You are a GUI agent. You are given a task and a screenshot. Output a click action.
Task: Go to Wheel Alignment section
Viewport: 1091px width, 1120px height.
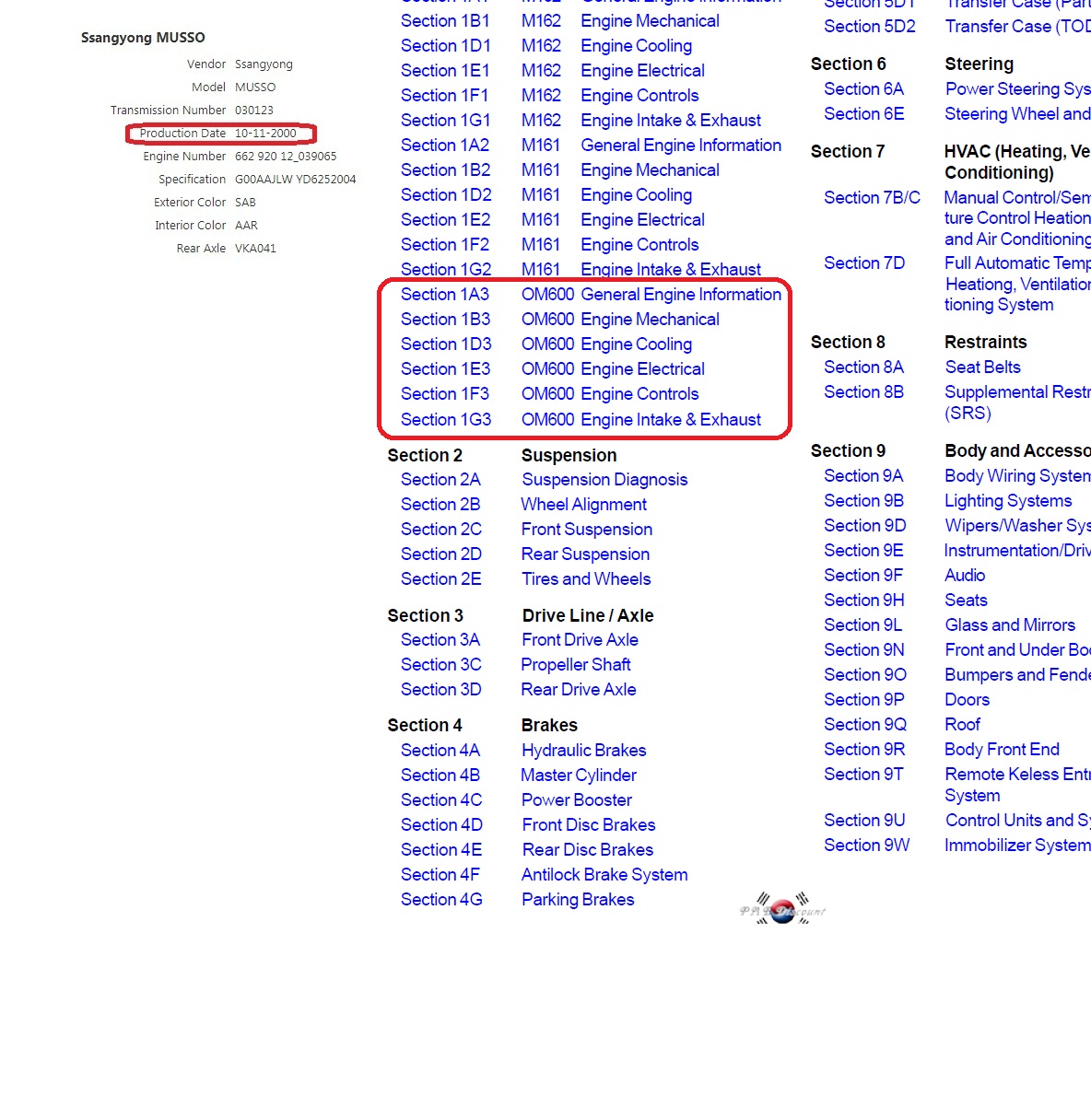coord(583,505)
